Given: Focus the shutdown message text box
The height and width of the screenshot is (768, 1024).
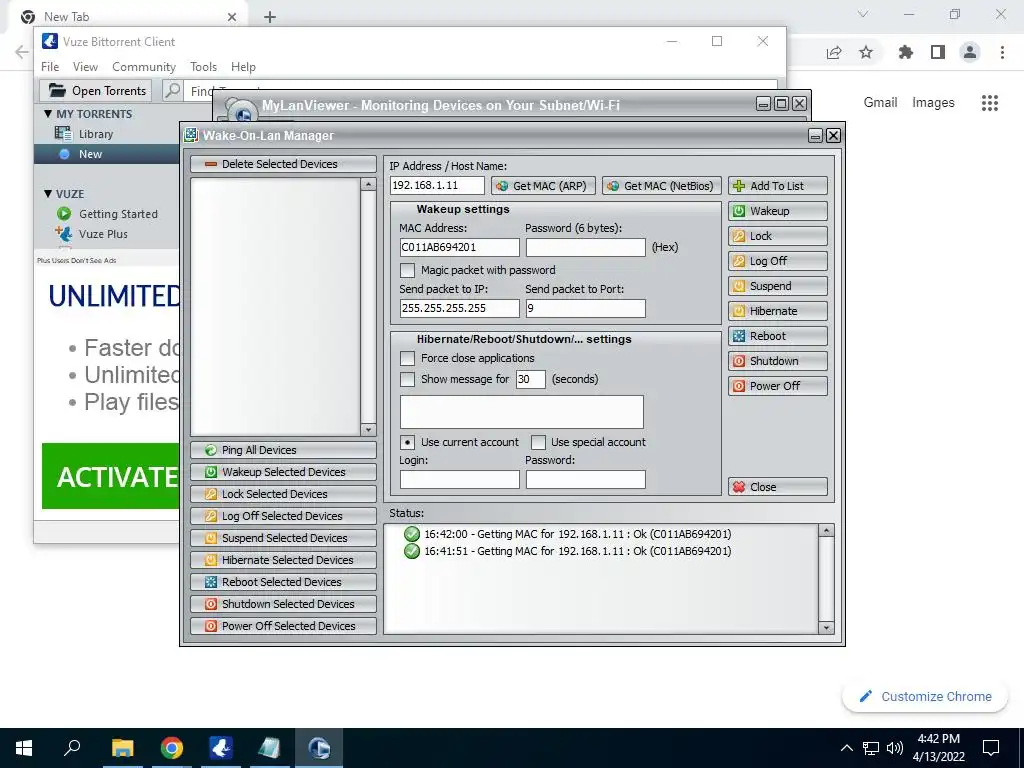Looking at the screenshot, I should click(522, 412).
